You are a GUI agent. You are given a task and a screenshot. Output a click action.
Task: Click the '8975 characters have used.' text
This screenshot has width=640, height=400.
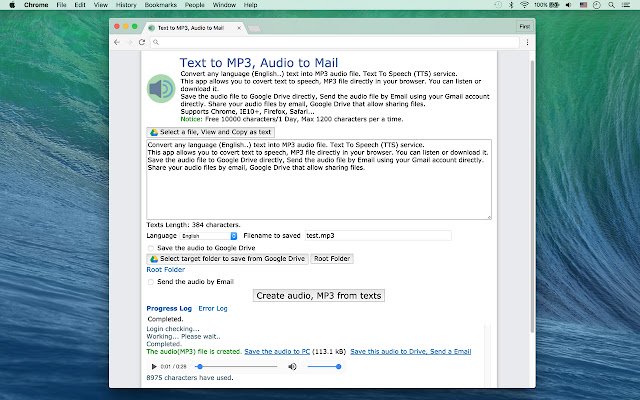[190, 378]
